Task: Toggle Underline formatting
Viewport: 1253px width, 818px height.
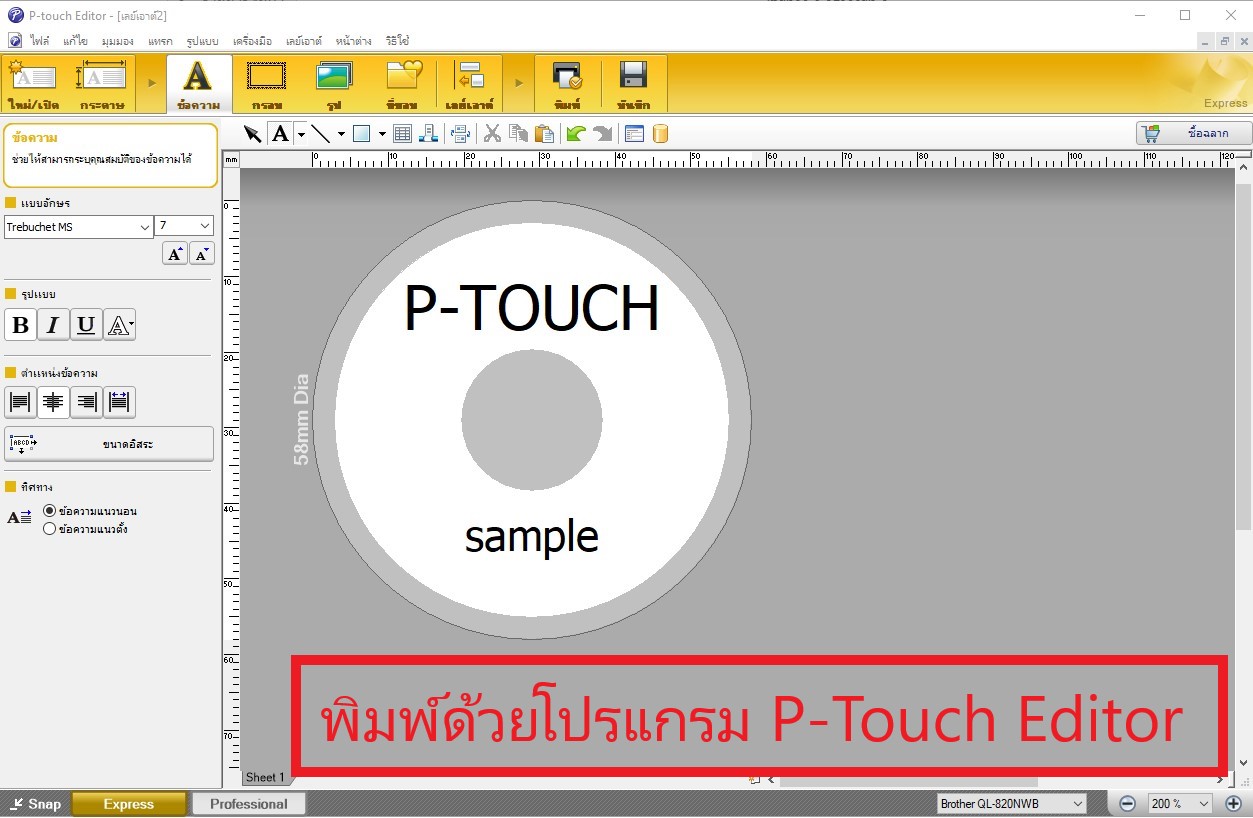Action: (86, 325)
